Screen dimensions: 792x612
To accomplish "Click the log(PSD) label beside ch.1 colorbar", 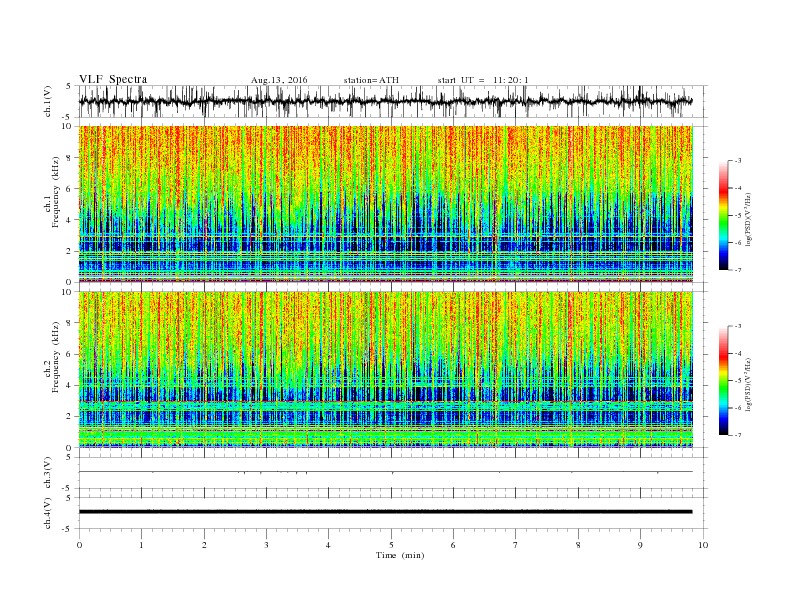I will 749,220.
